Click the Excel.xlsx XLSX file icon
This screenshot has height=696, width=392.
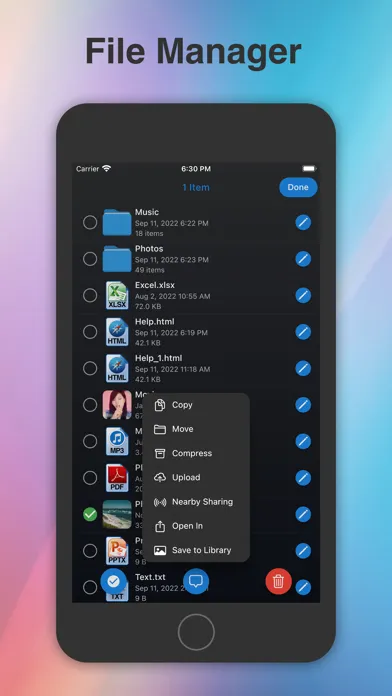117,295
